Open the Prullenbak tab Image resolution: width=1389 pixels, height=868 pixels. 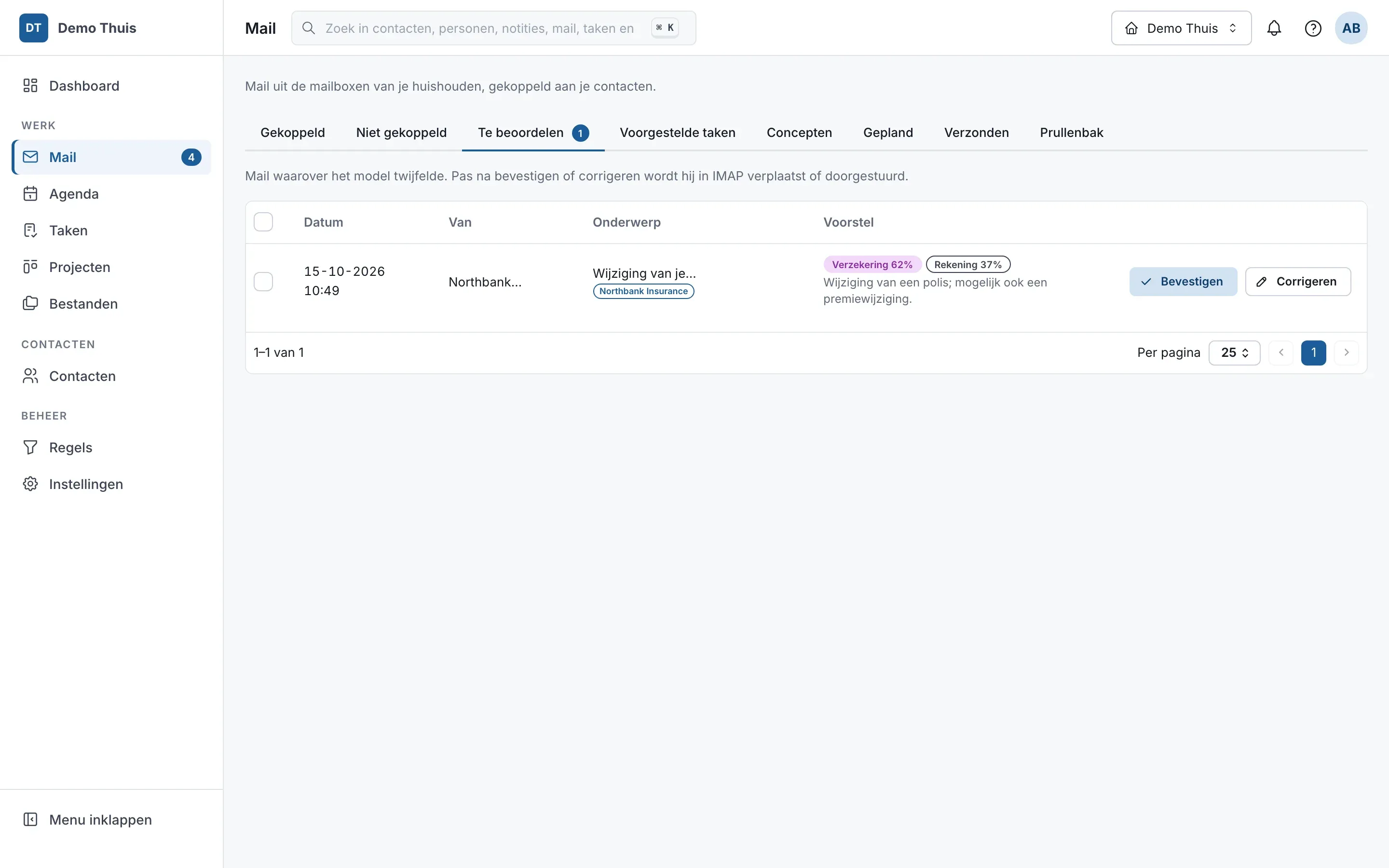[1071, 133]
